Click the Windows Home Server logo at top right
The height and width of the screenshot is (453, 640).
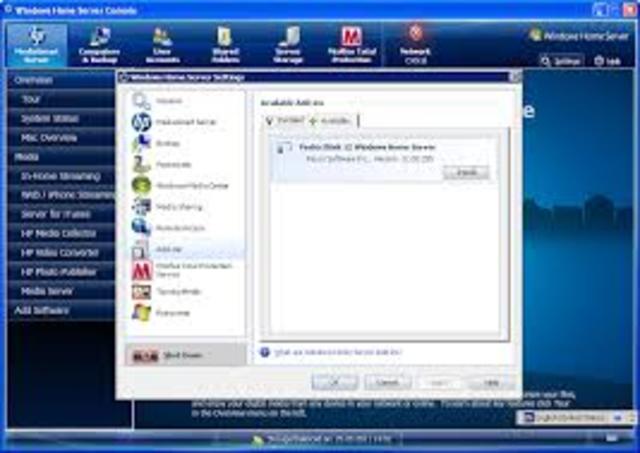tap(579, 36)
